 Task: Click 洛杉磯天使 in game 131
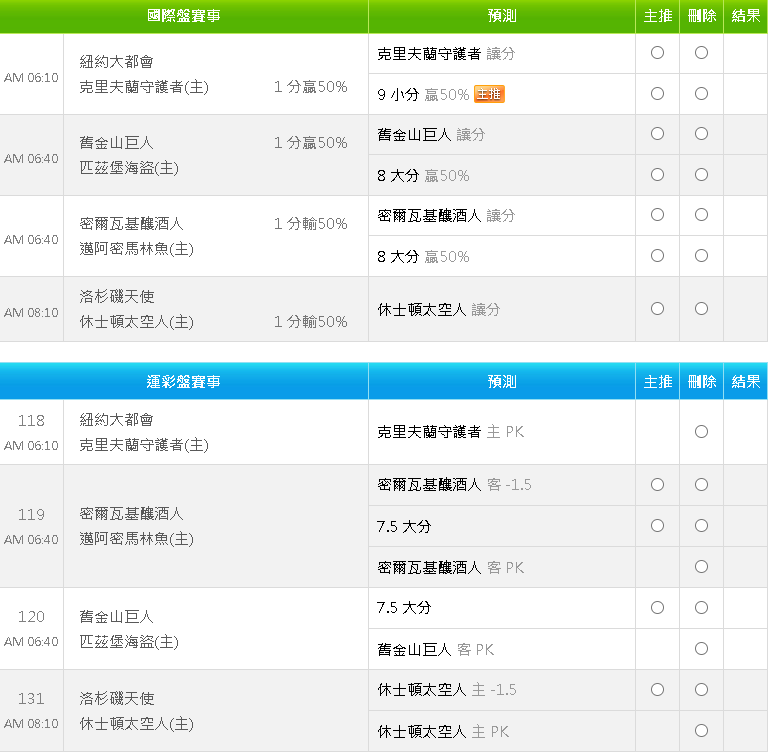[117, 699]
